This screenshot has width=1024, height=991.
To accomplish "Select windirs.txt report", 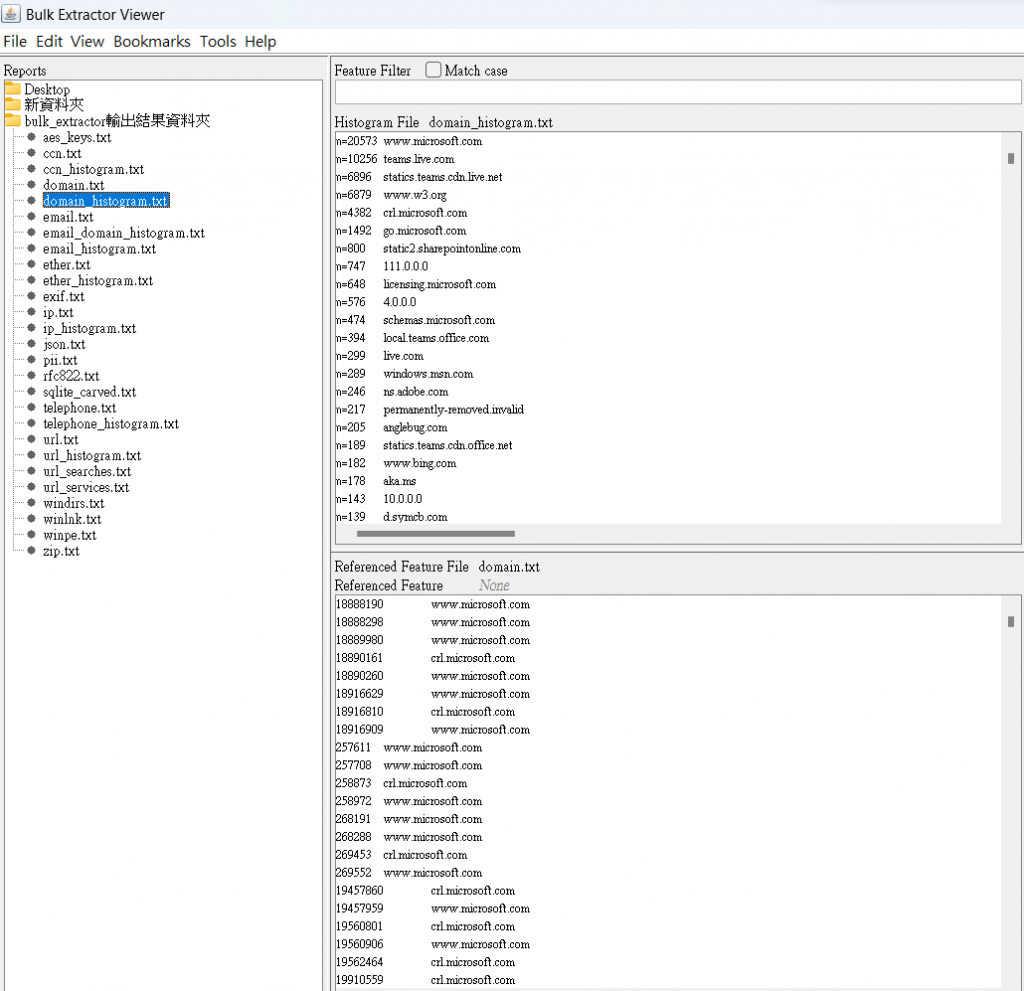I will (74, 503).
